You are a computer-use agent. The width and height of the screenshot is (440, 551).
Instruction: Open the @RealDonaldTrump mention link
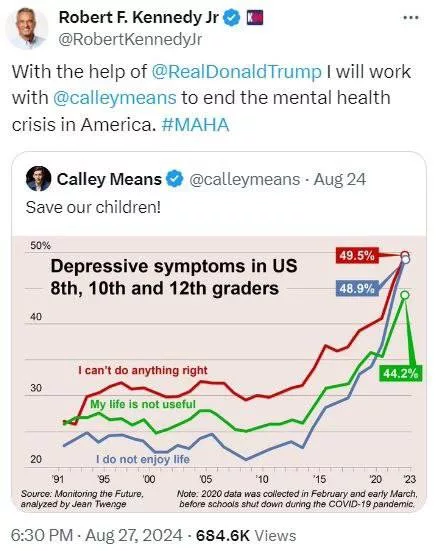(x=237, y=72)
